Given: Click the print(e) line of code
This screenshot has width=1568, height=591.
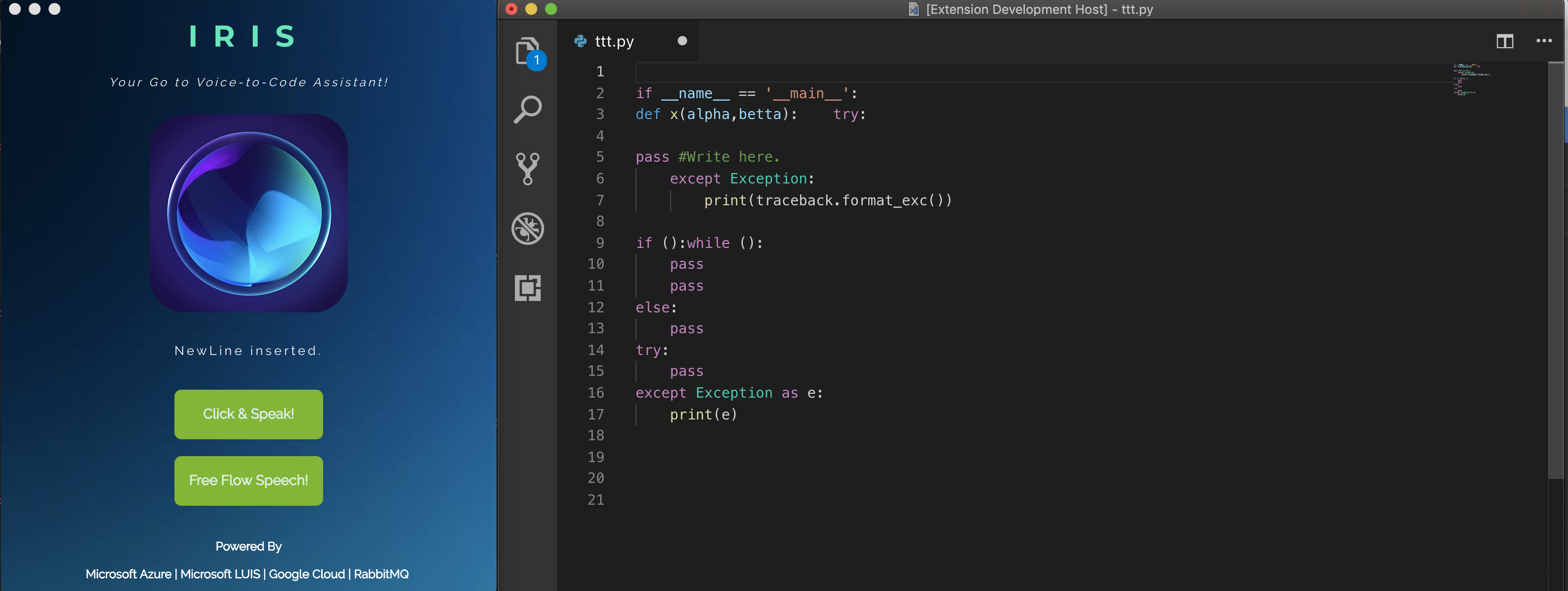Looking at the screenshot, I should tap(703, 415).
